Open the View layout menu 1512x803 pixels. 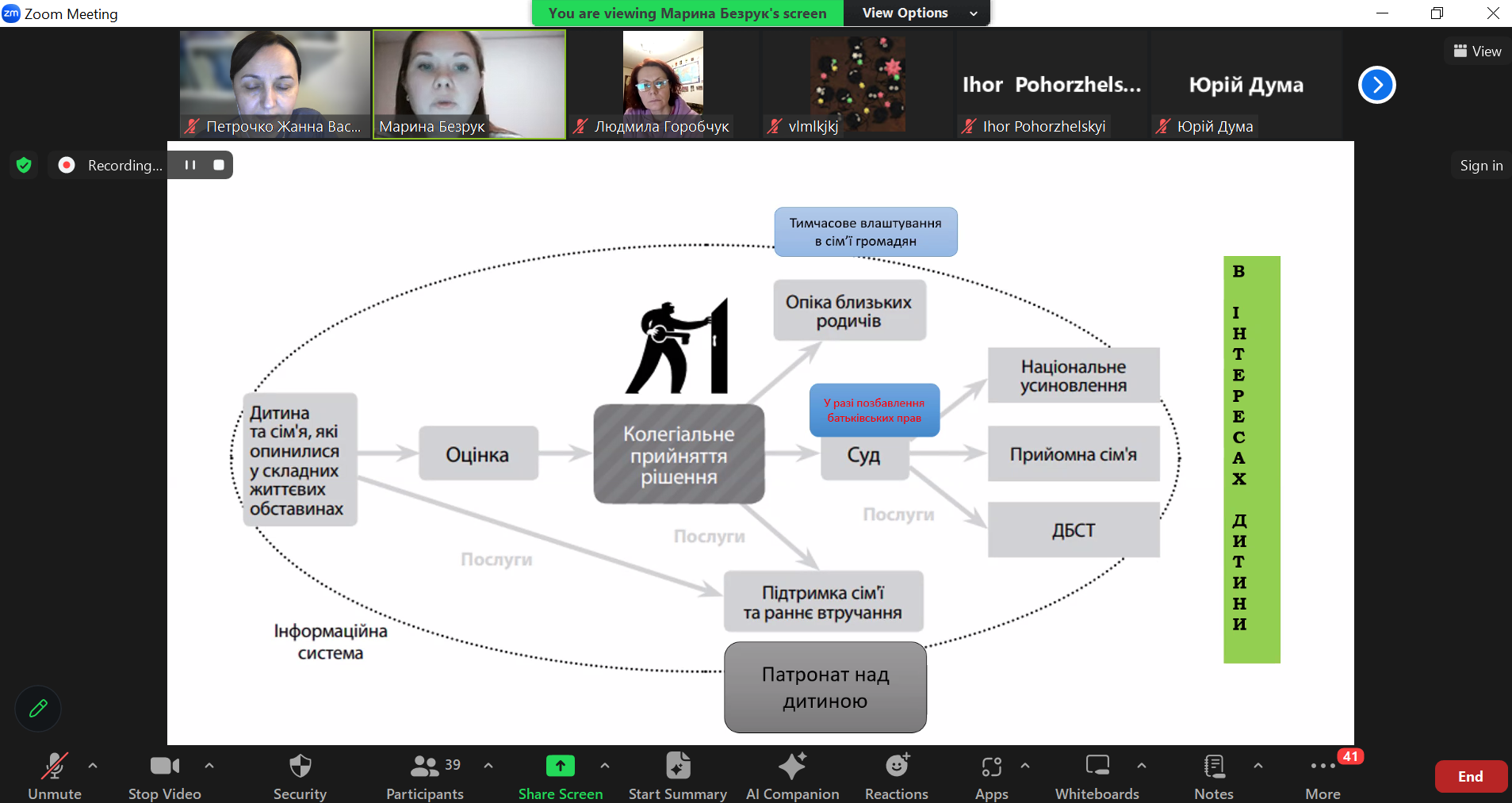click(1477, 52)
